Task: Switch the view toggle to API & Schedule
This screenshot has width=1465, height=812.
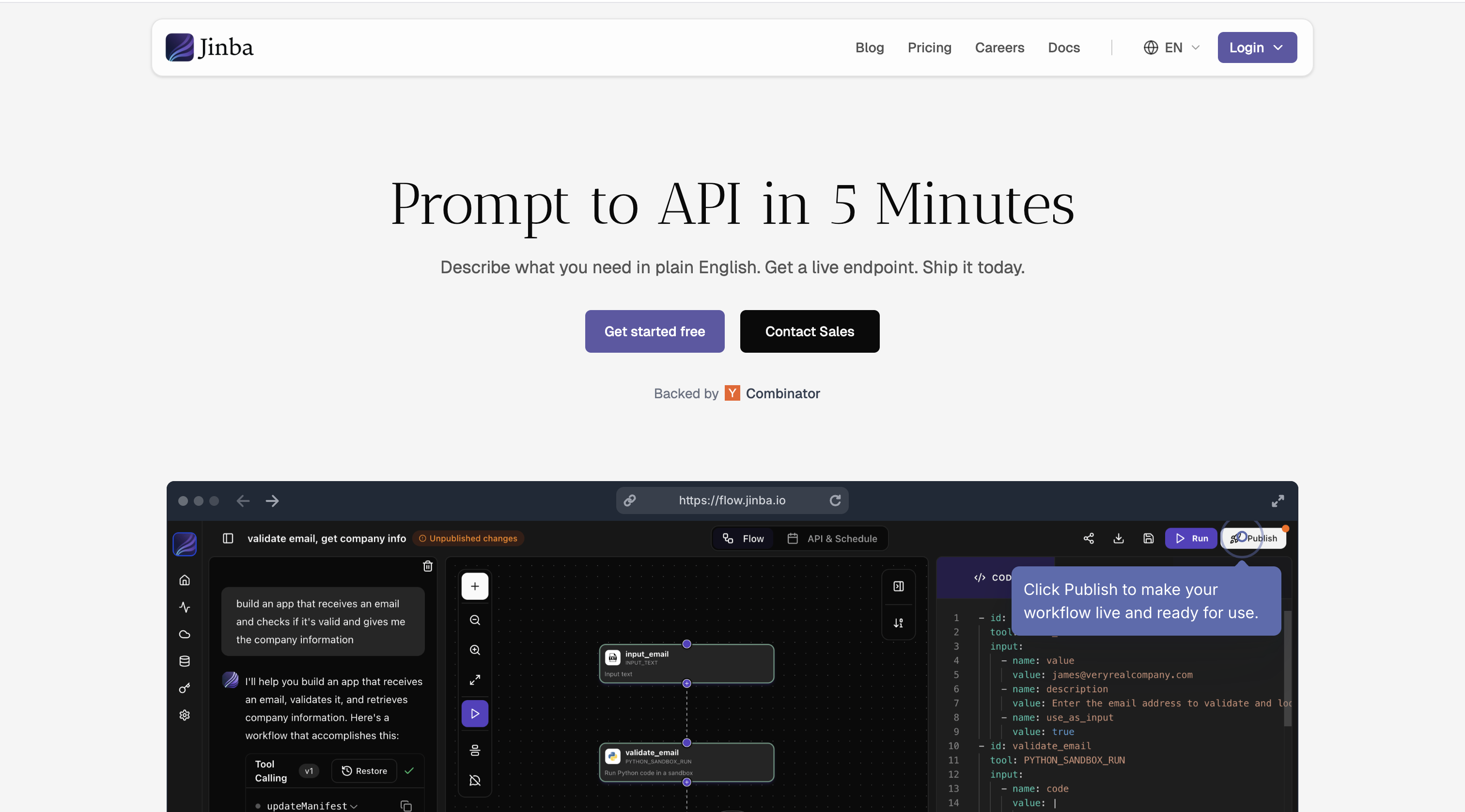Action: 833,538
